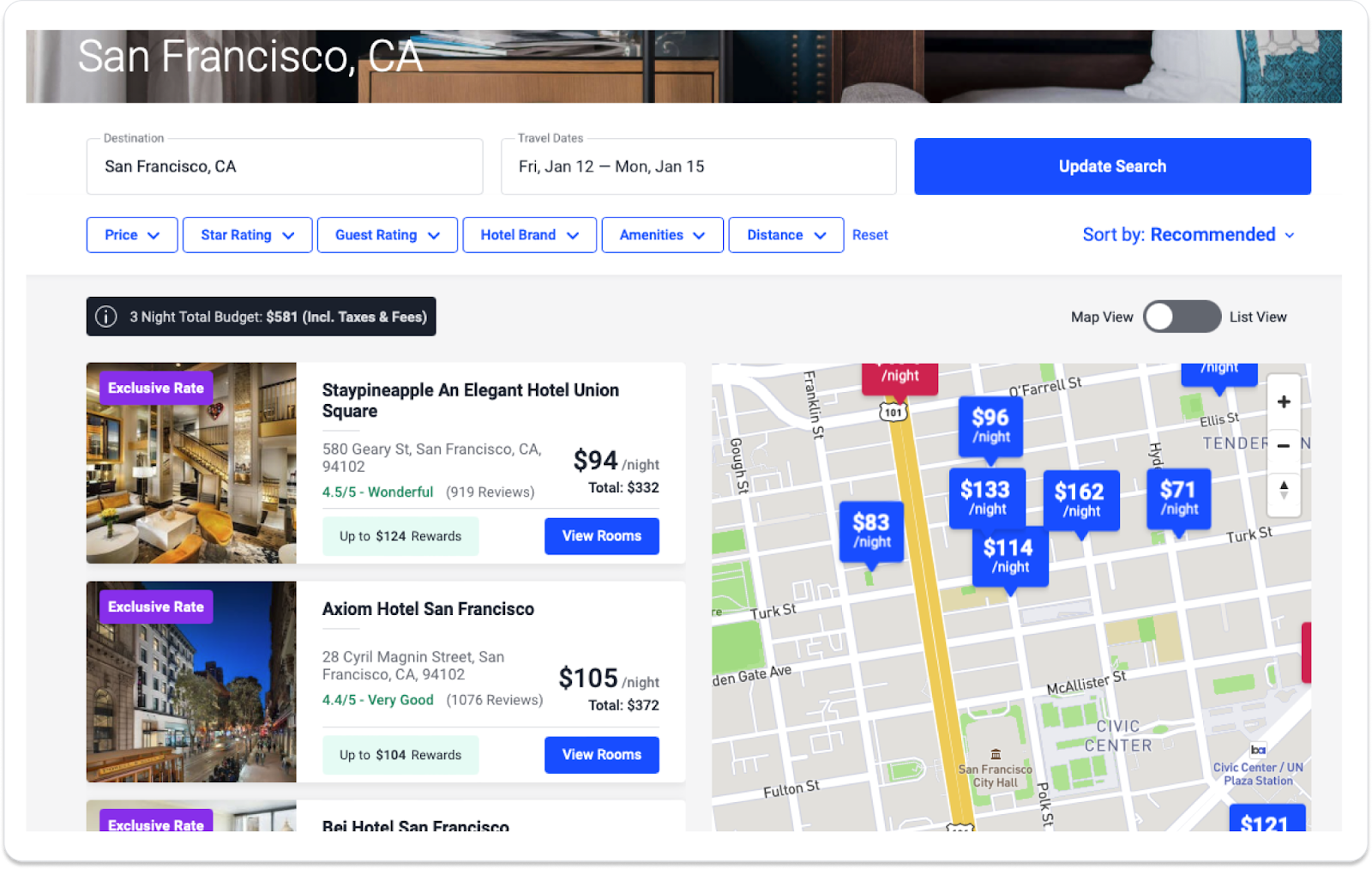Open the Star Rating filter dropdown

pyautogui.click(x=247, y=235)
